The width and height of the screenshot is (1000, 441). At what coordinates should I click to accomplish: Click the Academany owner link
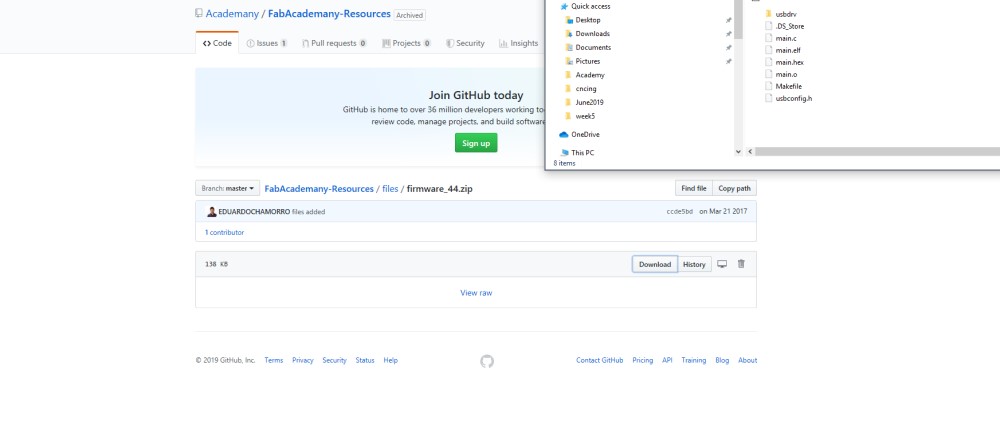click(232, 13)
